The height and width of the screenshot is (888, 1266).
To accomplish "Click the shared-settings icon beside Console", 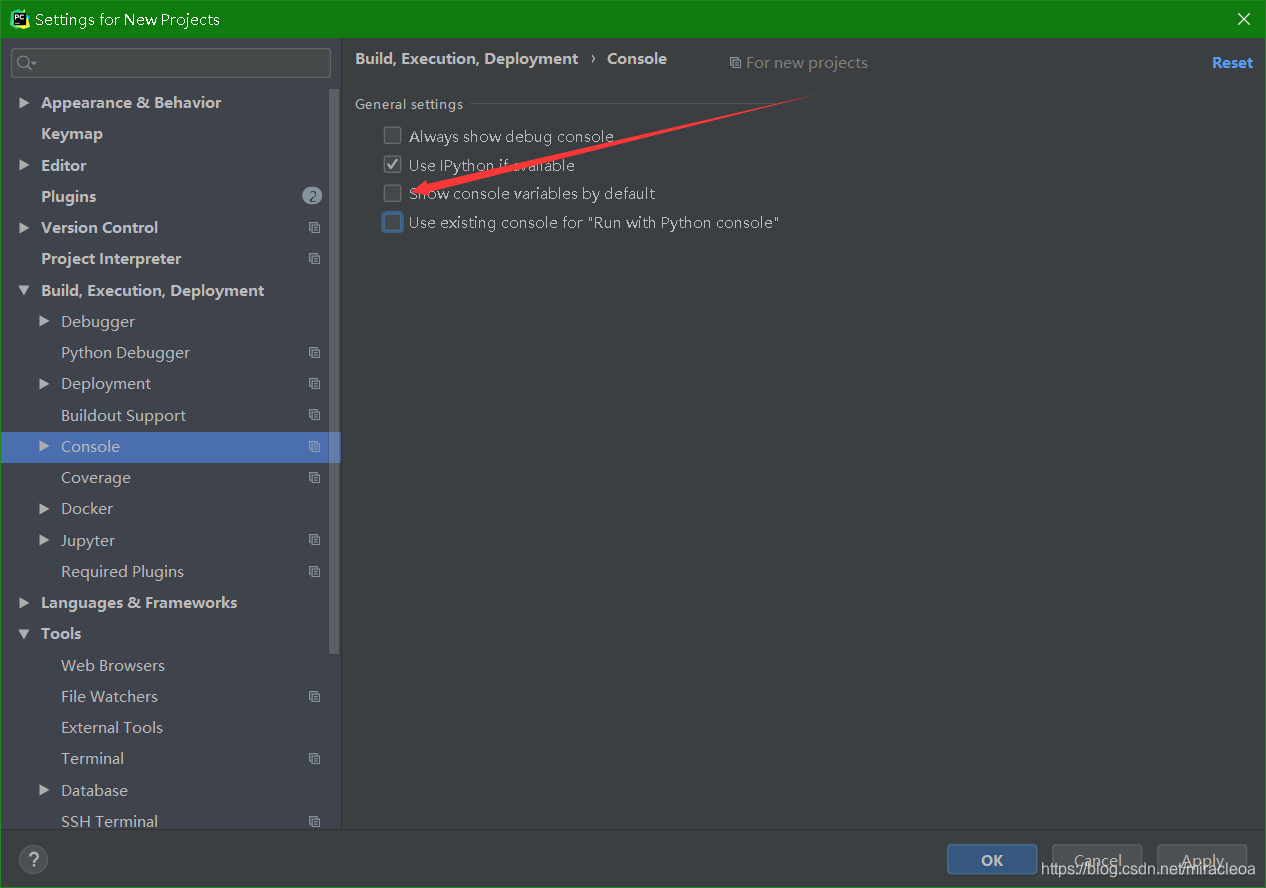I will click(314, 446).
